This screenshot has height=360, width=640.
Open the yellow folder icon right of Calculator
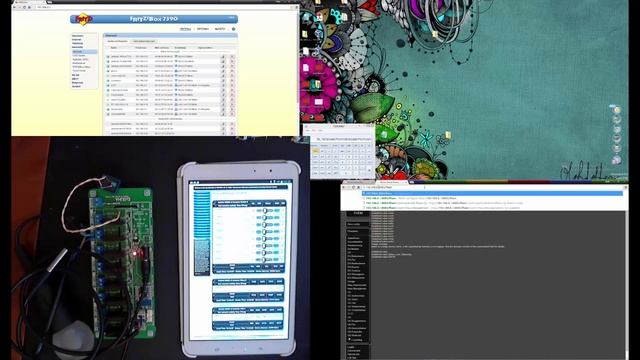point(448,135)
